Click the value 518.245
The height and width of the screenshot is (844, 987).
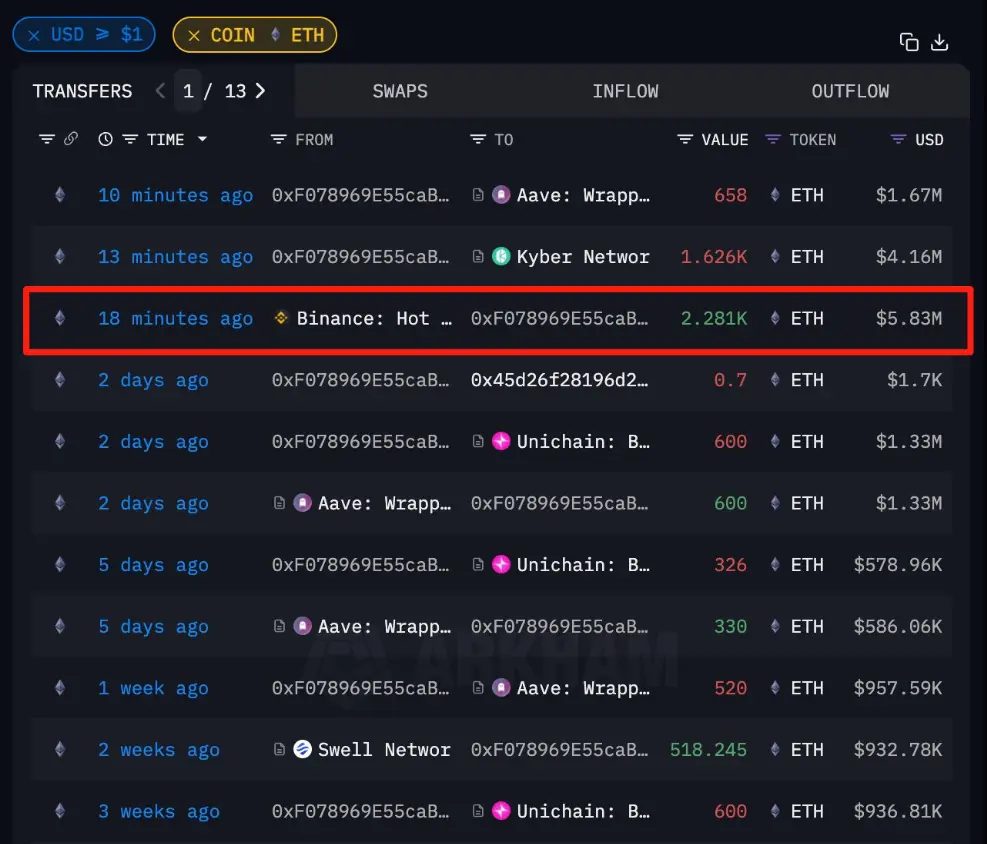tap(708, 750)
